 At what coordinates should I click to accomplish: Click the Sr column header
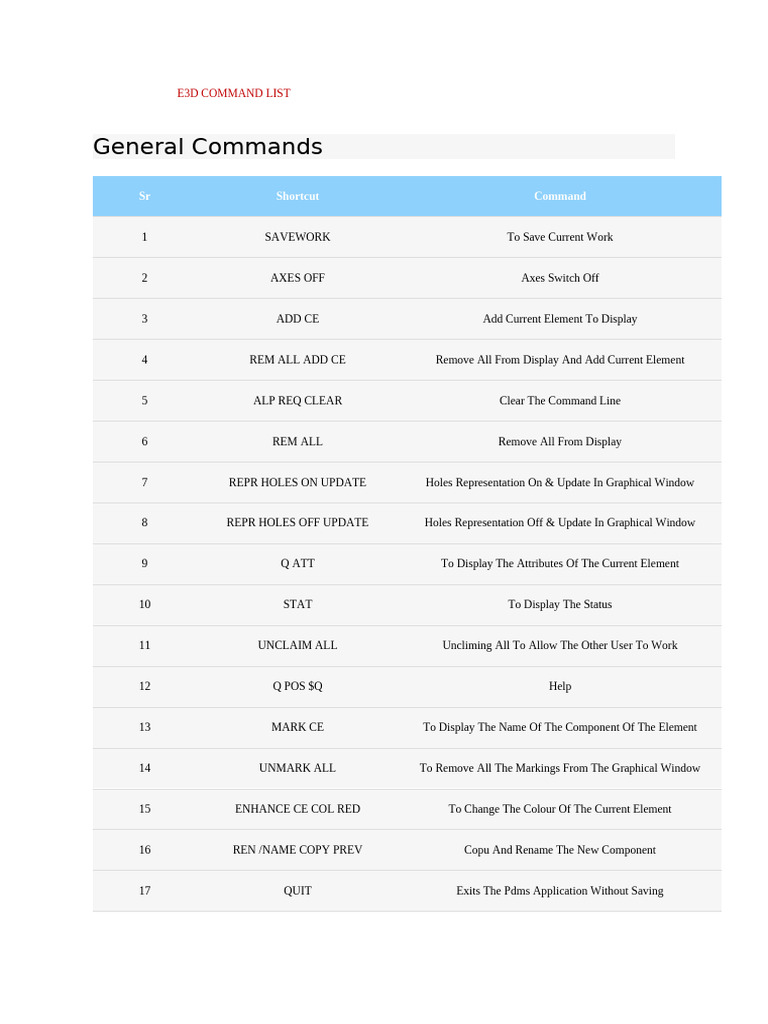point(144,196)
